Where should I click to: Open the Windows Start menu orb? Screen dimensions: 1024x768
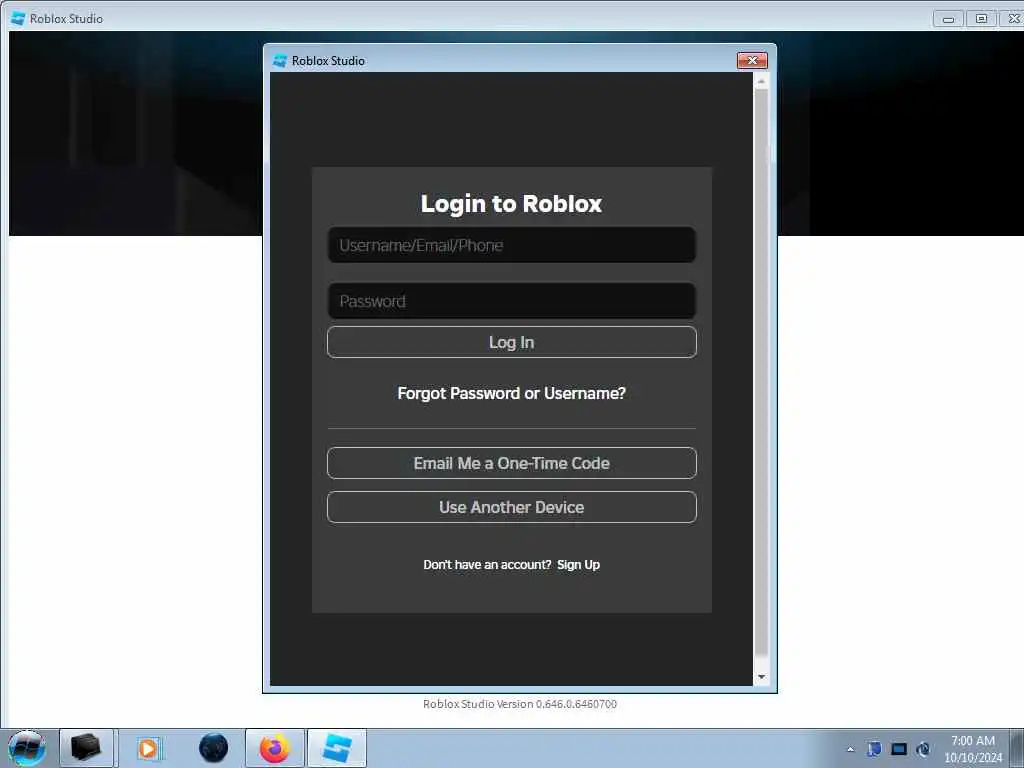click(26, 748)
